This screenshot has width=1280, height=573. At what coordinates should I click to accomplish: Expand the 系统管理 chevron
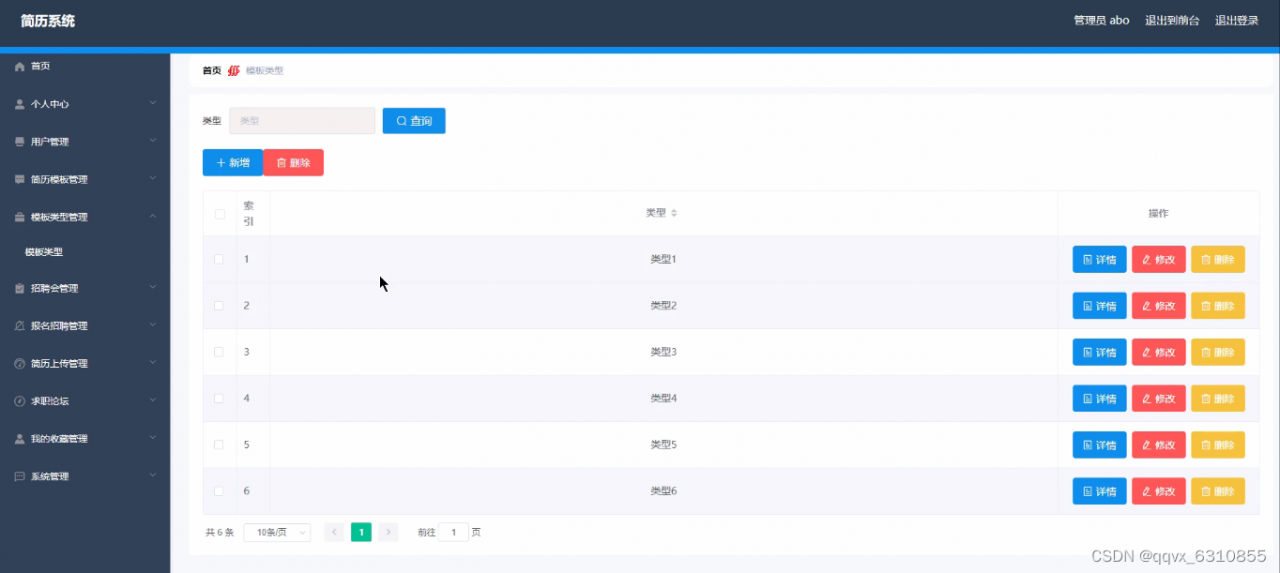click(x=153, y=476)
